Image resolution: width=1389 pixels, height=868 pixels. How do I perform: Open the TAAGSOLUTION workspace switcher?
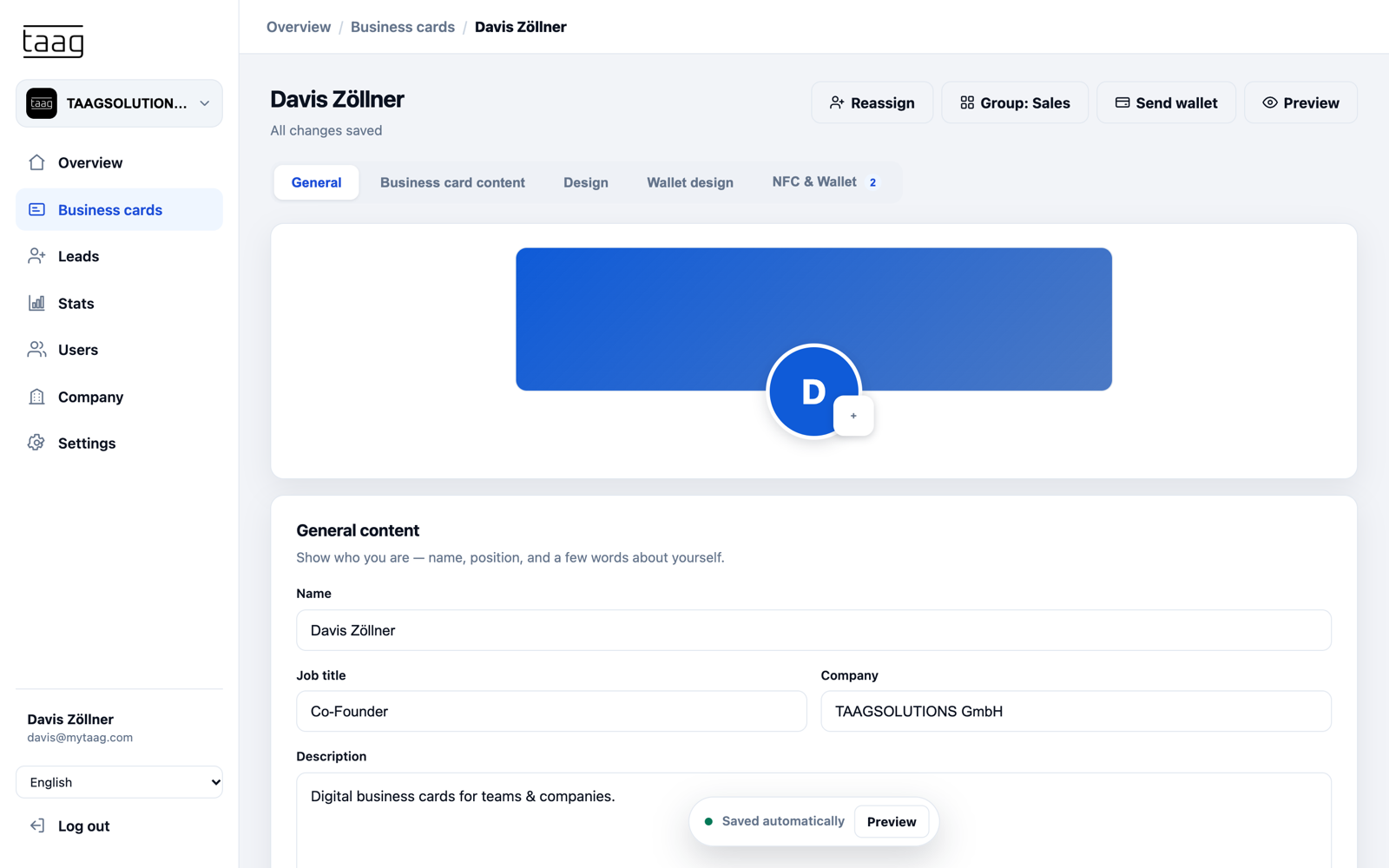(x=119, y=103)
